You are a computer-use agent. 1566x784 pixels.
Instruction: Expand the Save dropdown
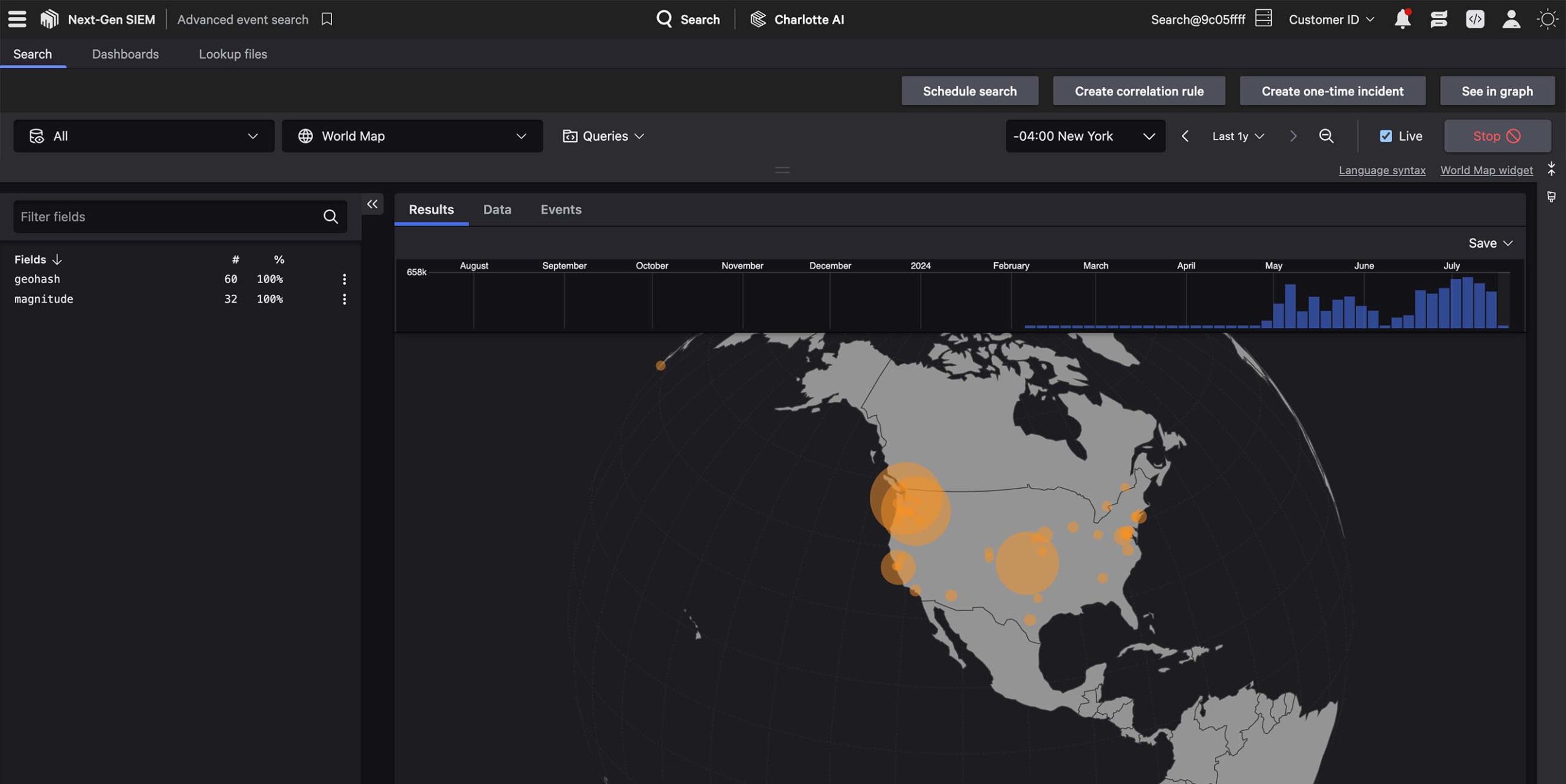click(x=1490, y=243)
